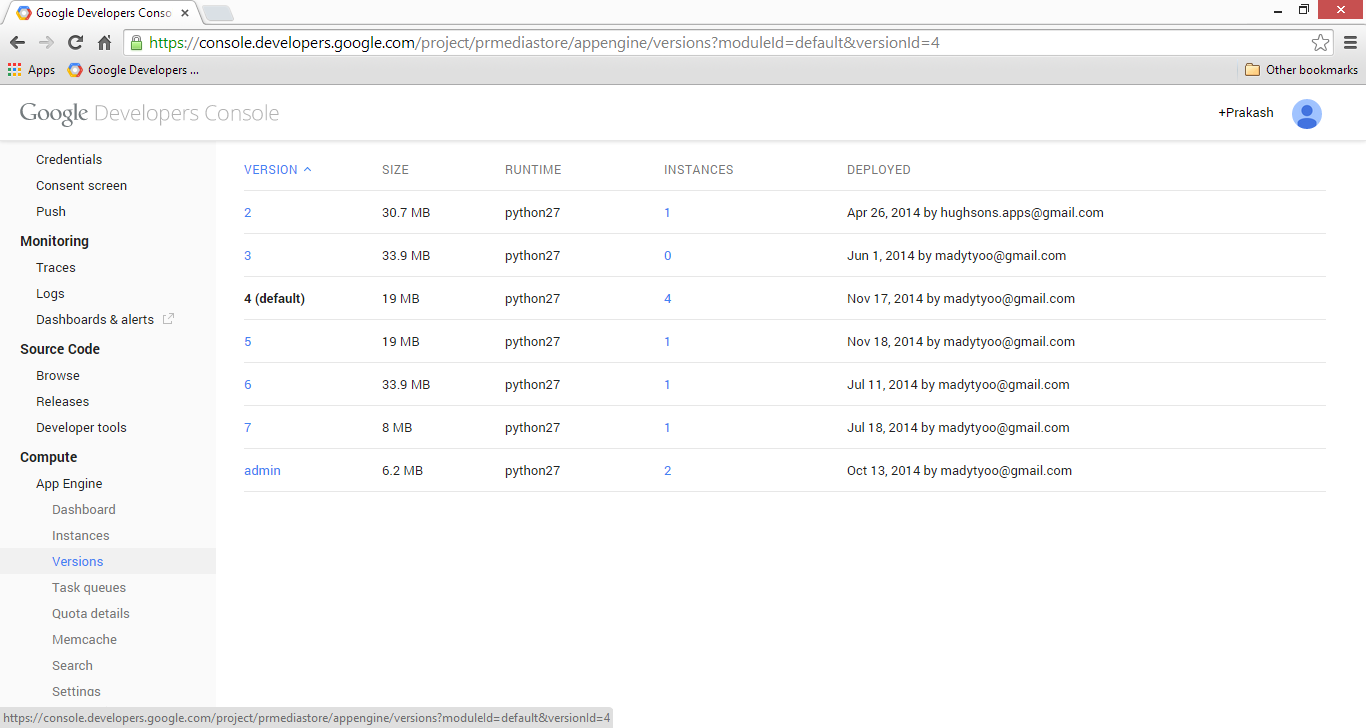Open Credentials in the sidebar
Image resolution: width=1366 pixels, height=728 pixels.
click(x=69, y=160)
